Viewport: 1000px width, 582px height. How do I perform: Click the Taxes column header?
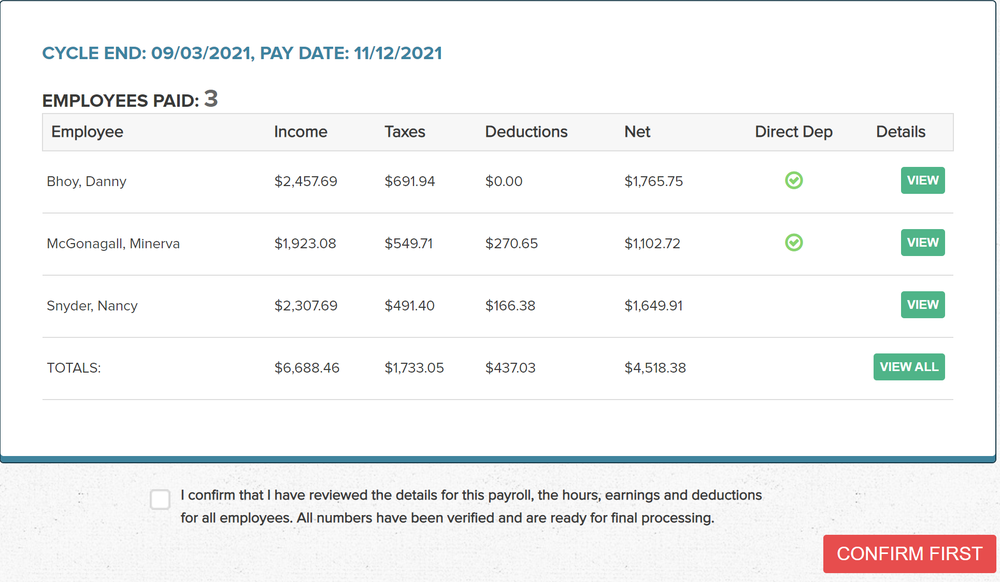pyautogui.click(x=403, y=131)
